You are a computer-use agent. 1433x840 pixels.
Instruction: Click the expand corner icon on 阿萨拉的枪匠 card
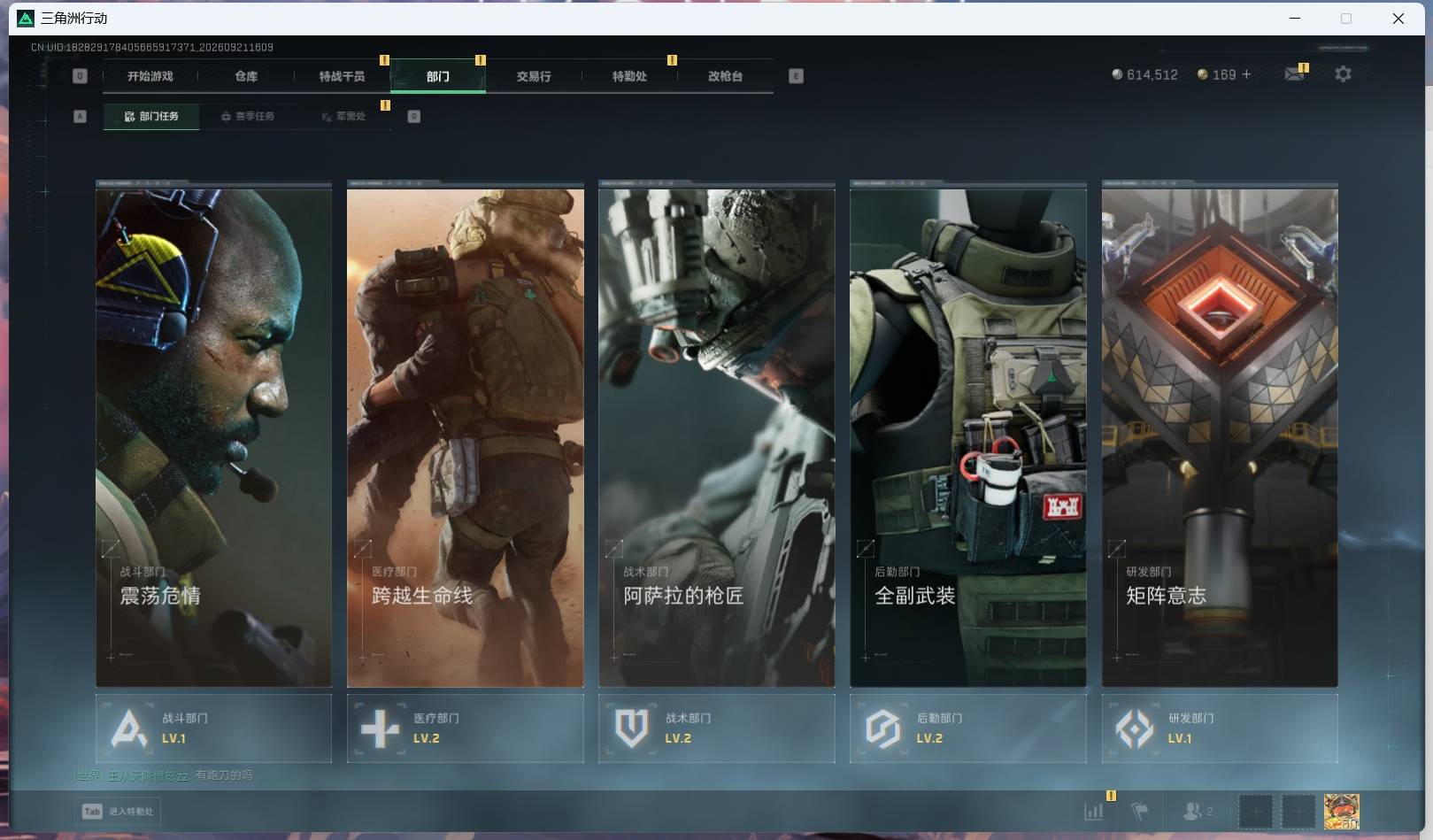point(613,549)
